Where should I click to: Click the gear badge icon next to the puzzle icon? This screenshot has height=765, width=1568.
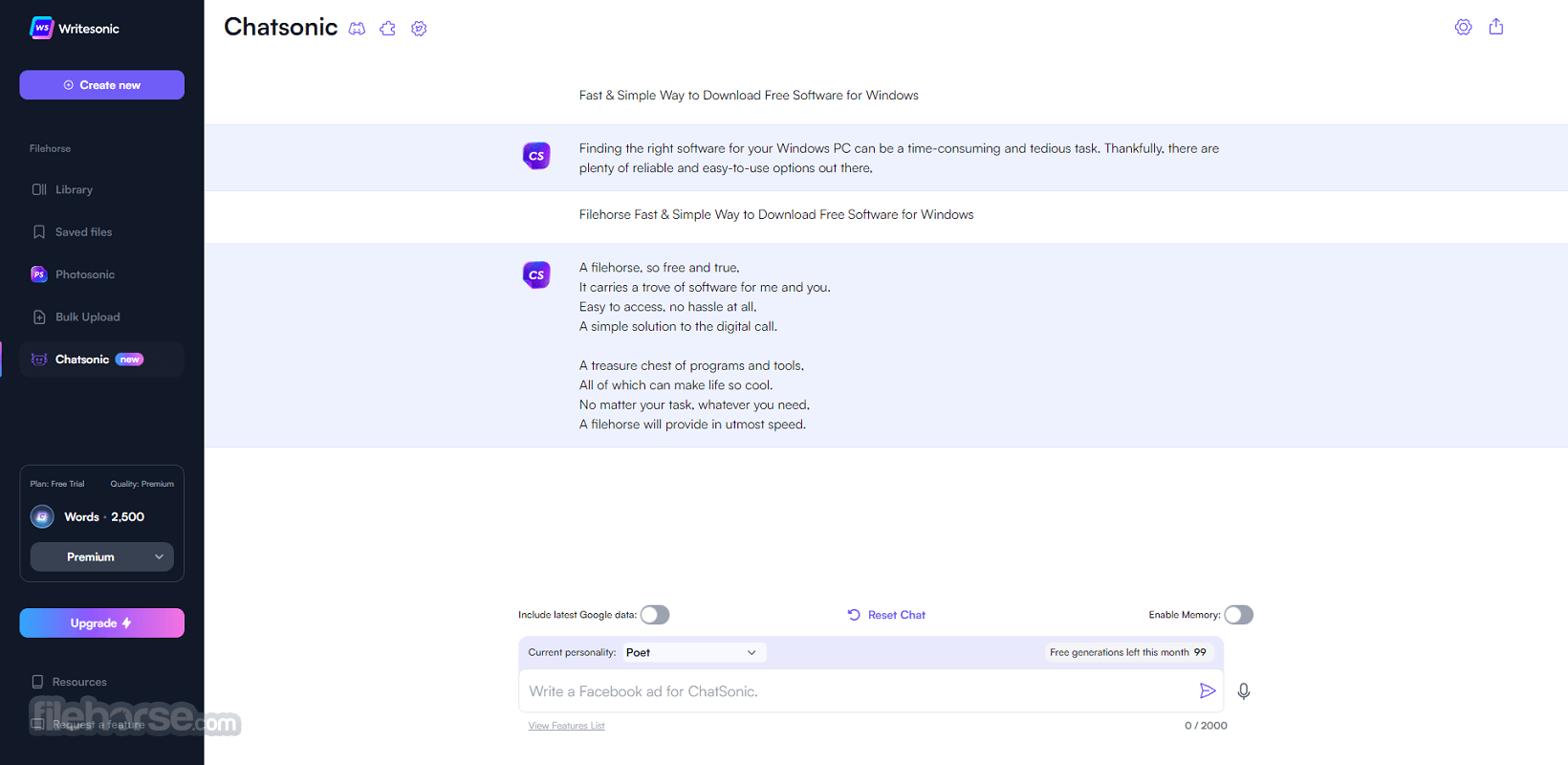point(419,29)
